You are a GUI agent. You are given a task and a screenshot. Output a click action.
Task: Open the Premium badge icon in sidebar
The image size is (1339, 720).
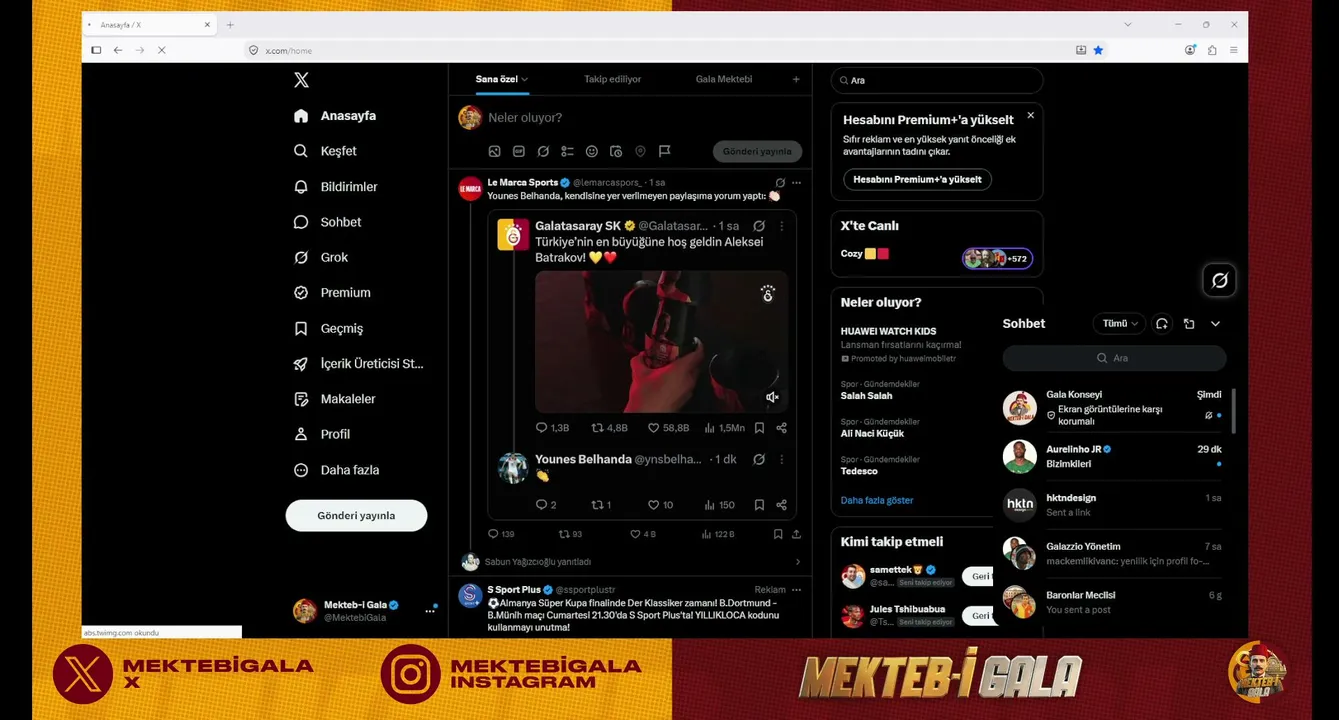click(x=301, y=293)
